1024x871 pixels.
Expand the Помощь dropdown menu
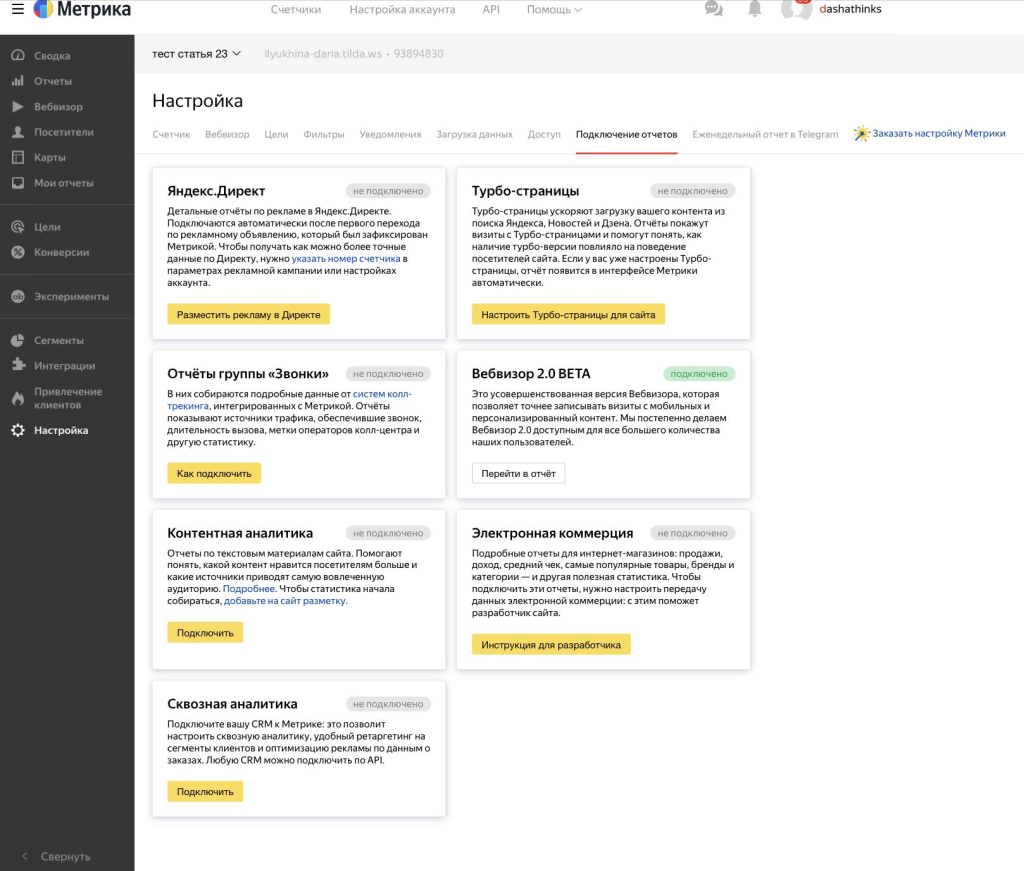pos(554,9)
